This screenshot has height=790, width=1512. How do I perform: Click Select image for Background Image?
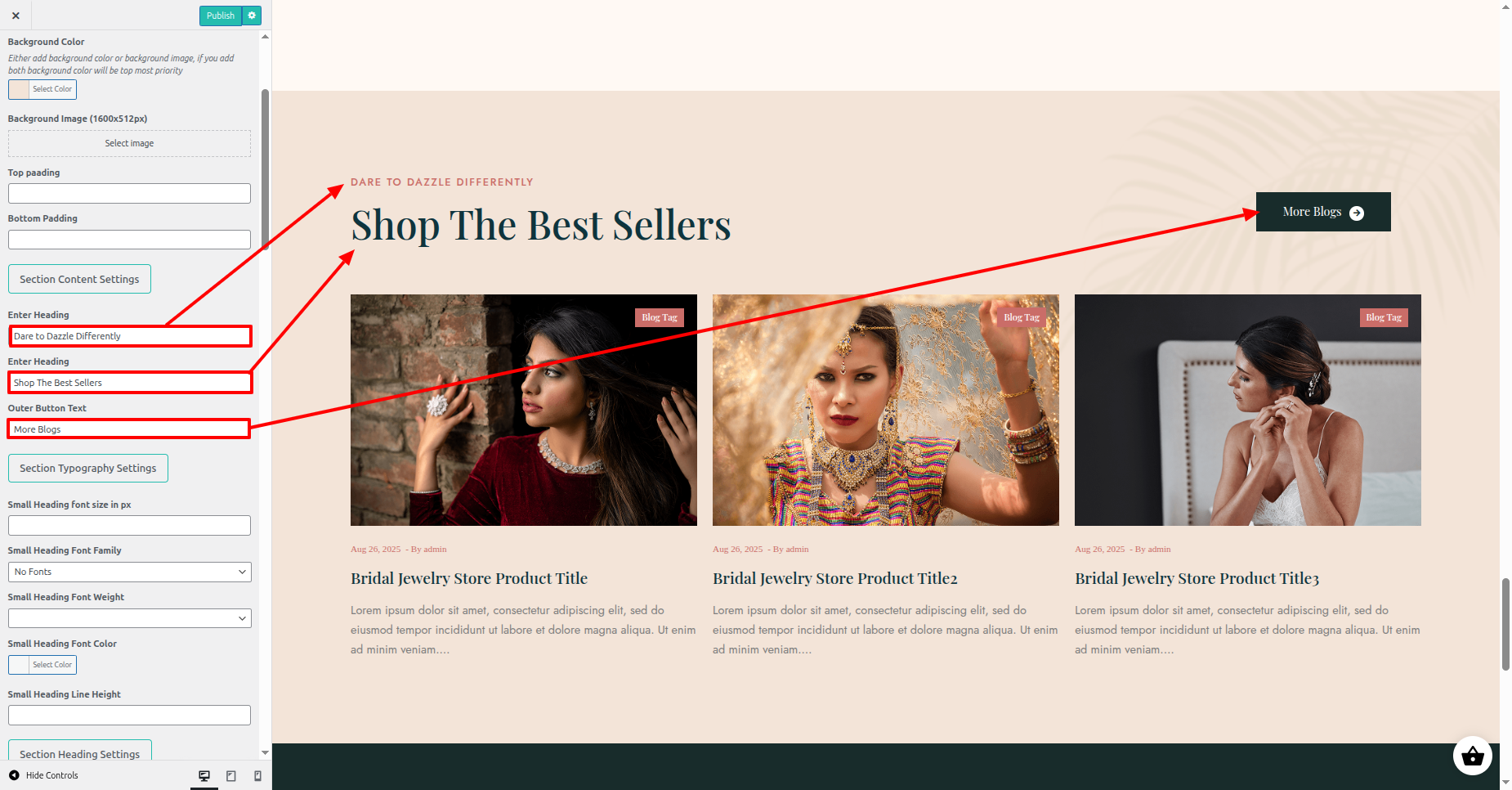(129, 143)
